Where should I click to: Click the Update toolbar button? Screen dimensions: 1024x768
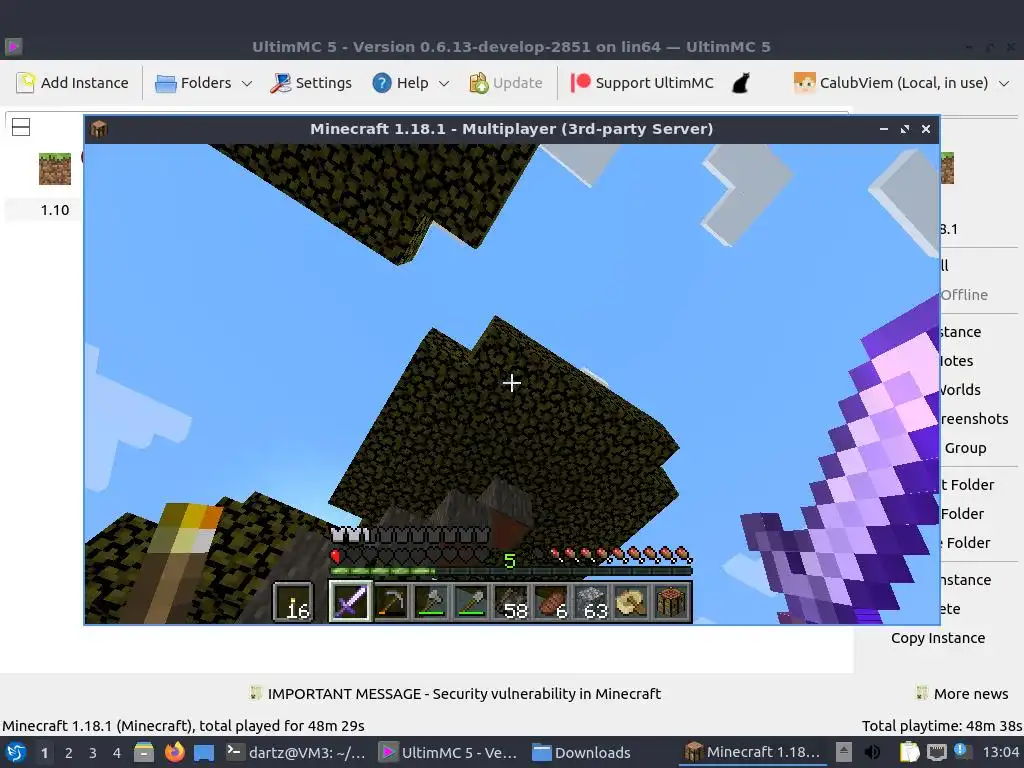(506, 83)
